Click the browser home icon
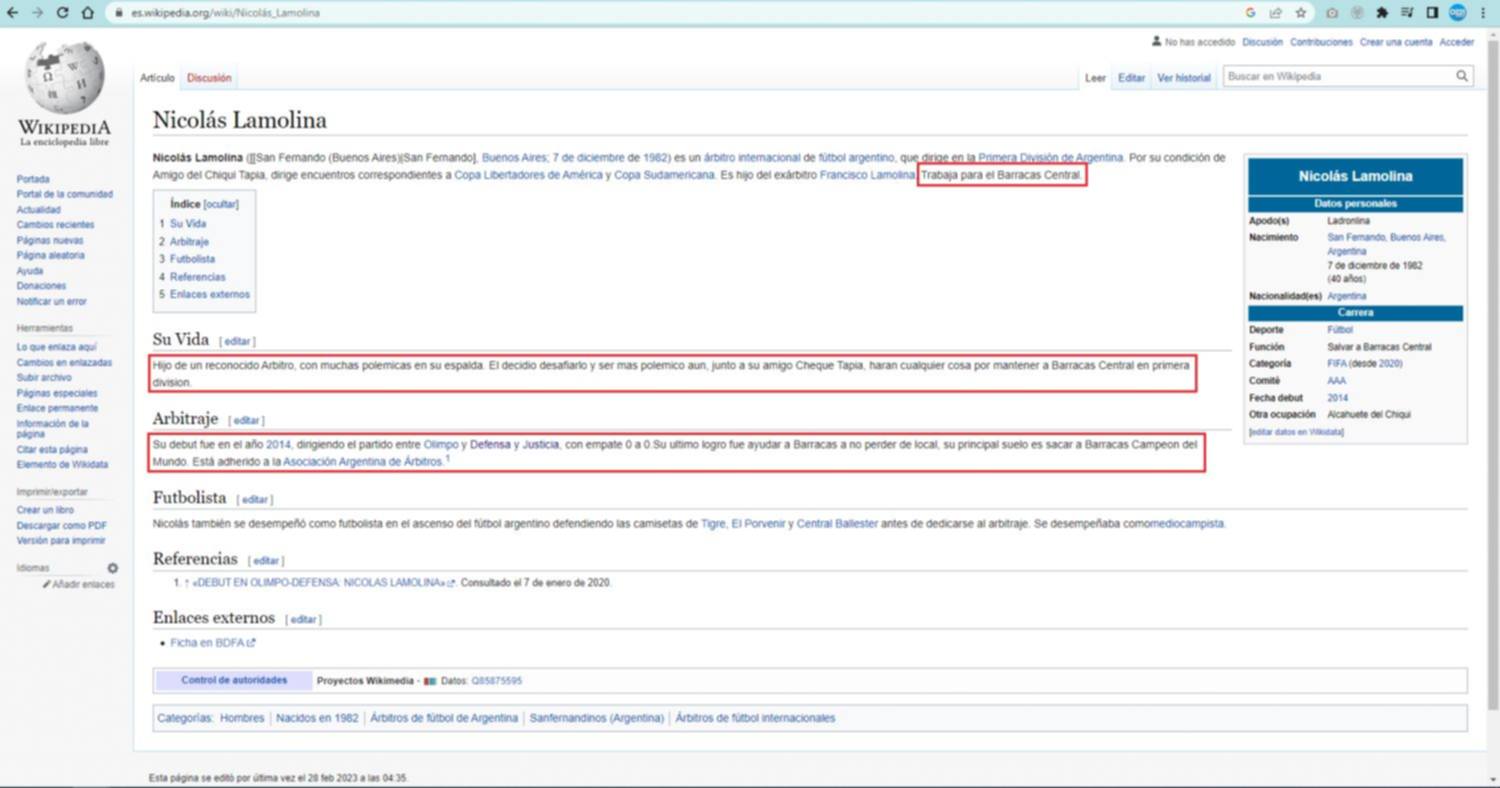Viewport: 1500px width, 788px height. tap(88, 13)
